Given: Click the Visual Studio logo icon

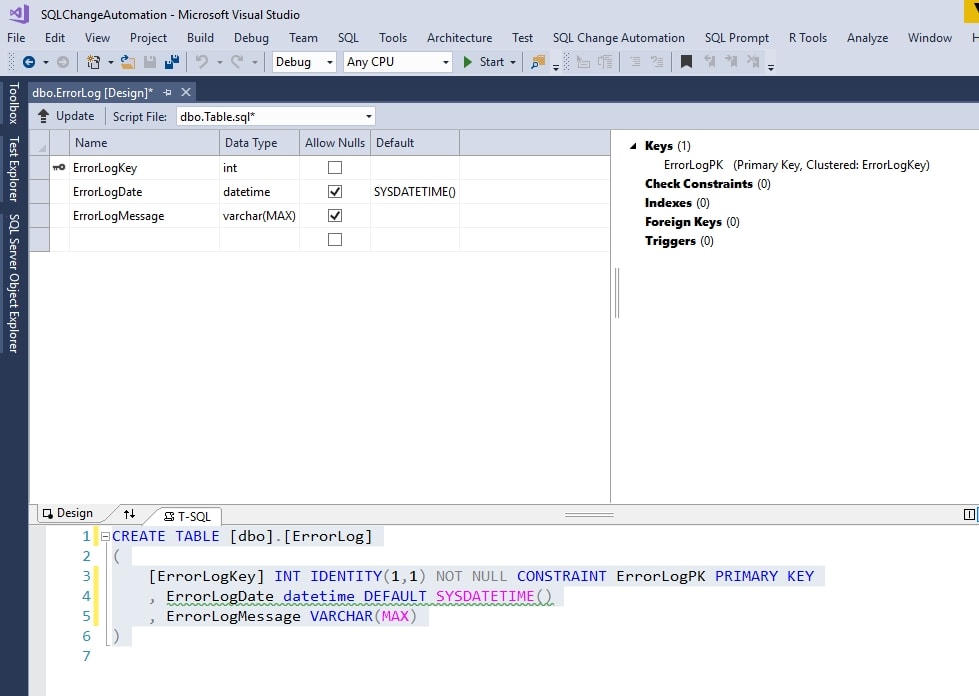Looking at the screenshot, I should [19, 14].
